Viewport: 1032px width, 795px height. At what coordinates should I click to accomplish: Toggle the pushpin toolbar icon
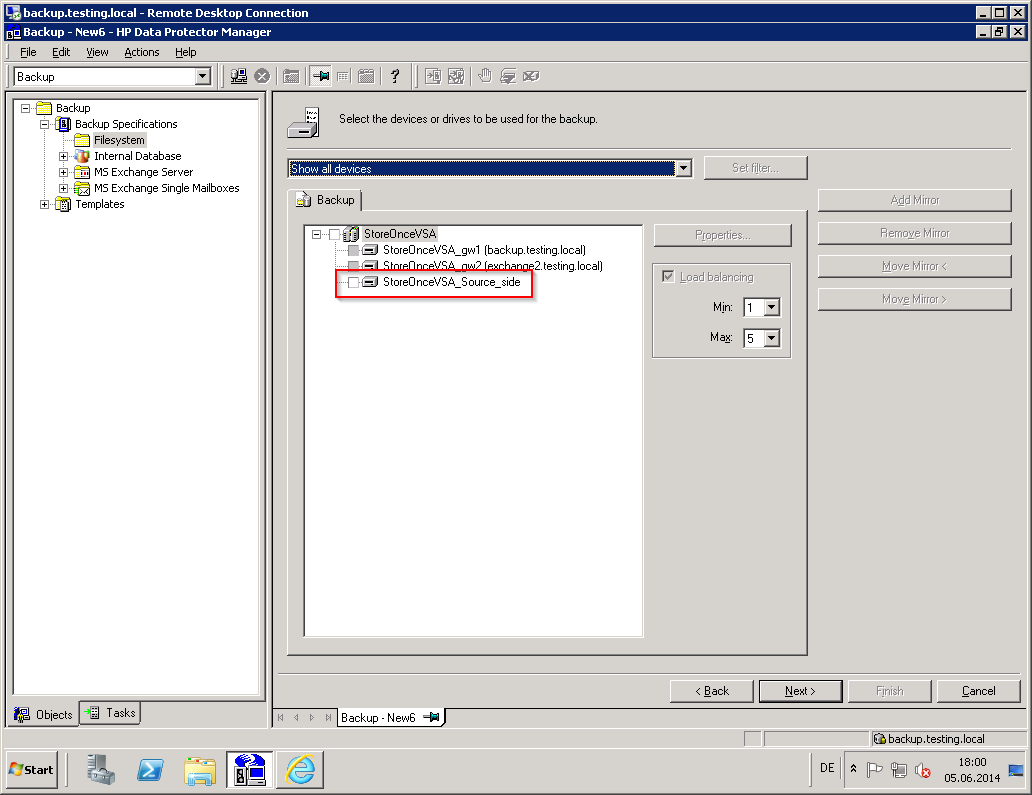(x=321, y=76)
